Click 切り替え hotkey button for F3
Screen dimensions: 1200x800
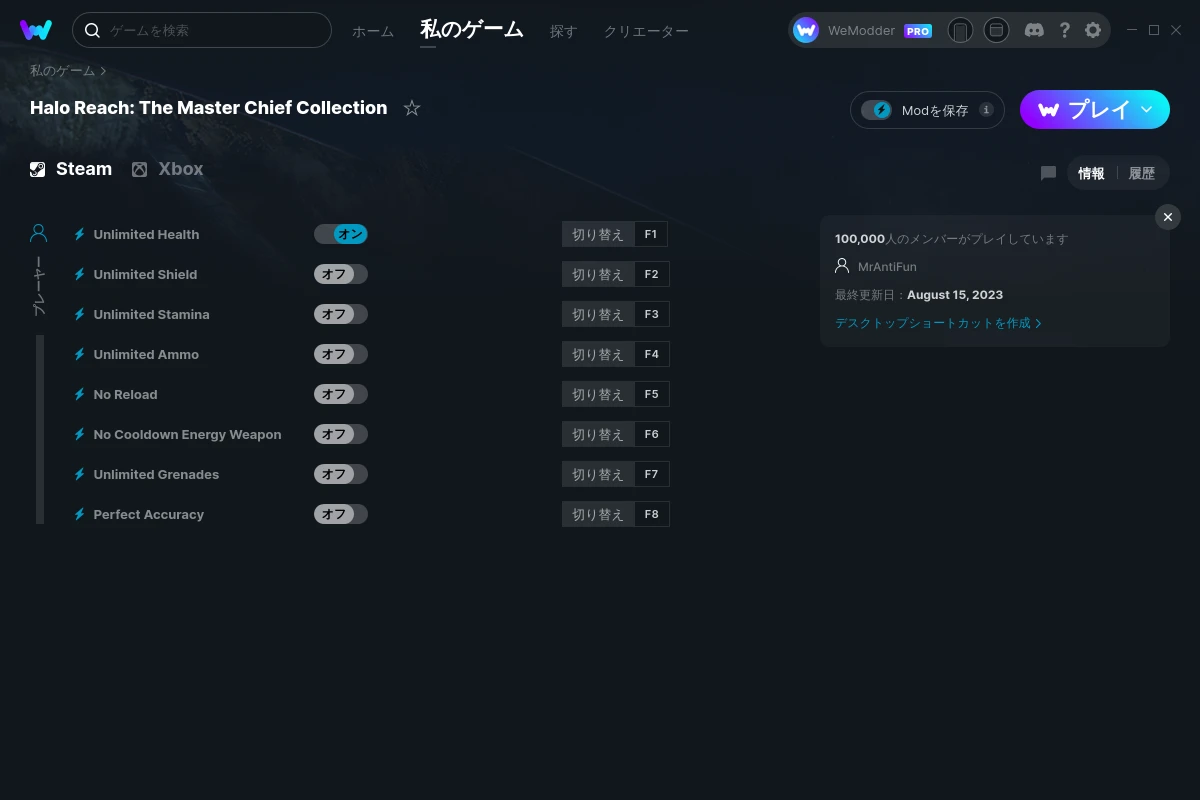tap(598, 314)
